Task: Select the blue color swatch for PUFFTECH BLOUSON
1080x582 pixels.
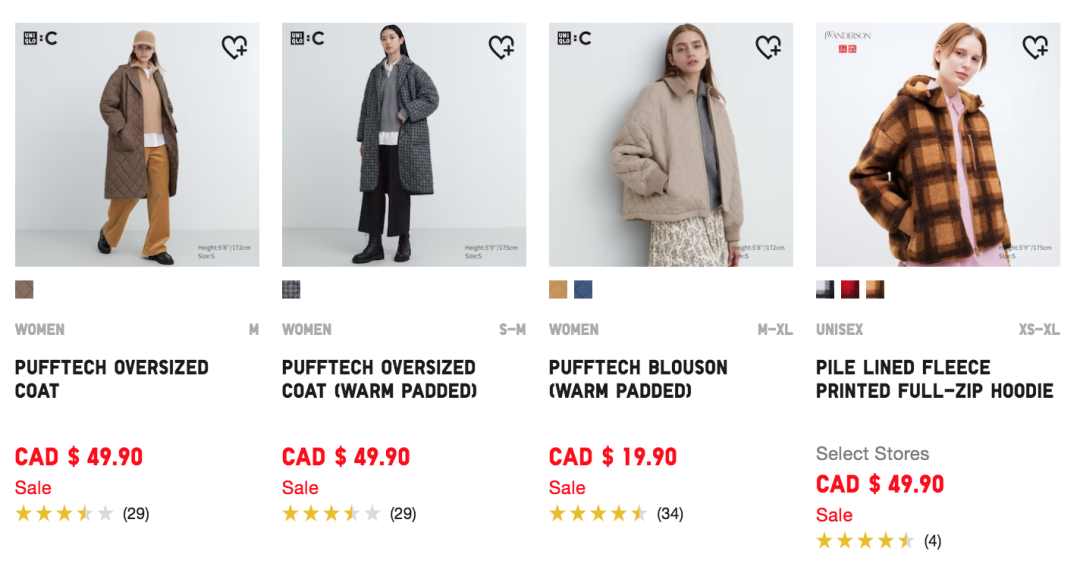Action: (585, 289)
